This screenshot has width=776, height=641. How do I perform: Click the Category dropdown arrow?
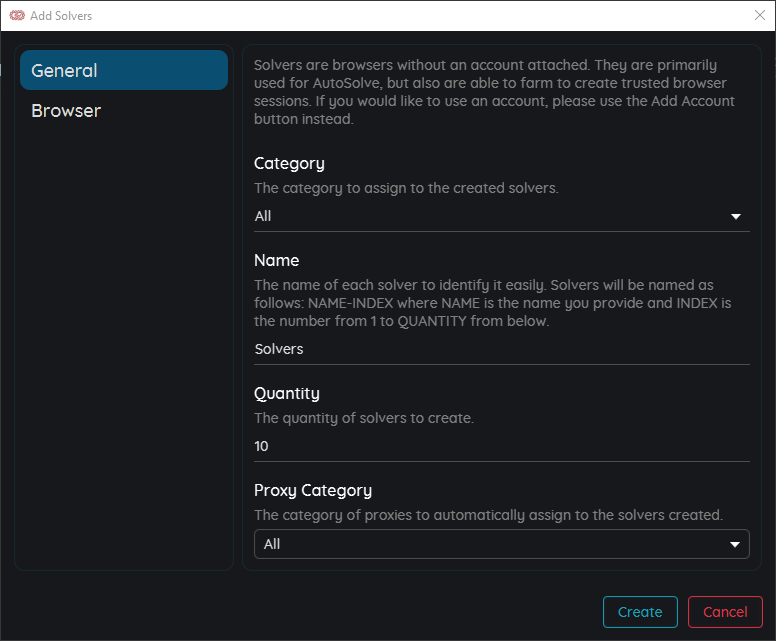(x=735, y=216)
